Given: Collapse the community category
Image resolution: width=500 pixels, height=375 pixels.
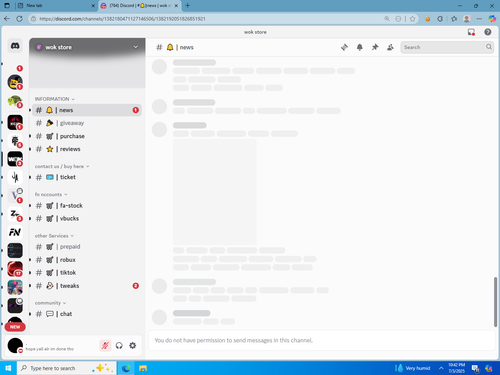Looking at the screenshot, I should pos(50,303).
